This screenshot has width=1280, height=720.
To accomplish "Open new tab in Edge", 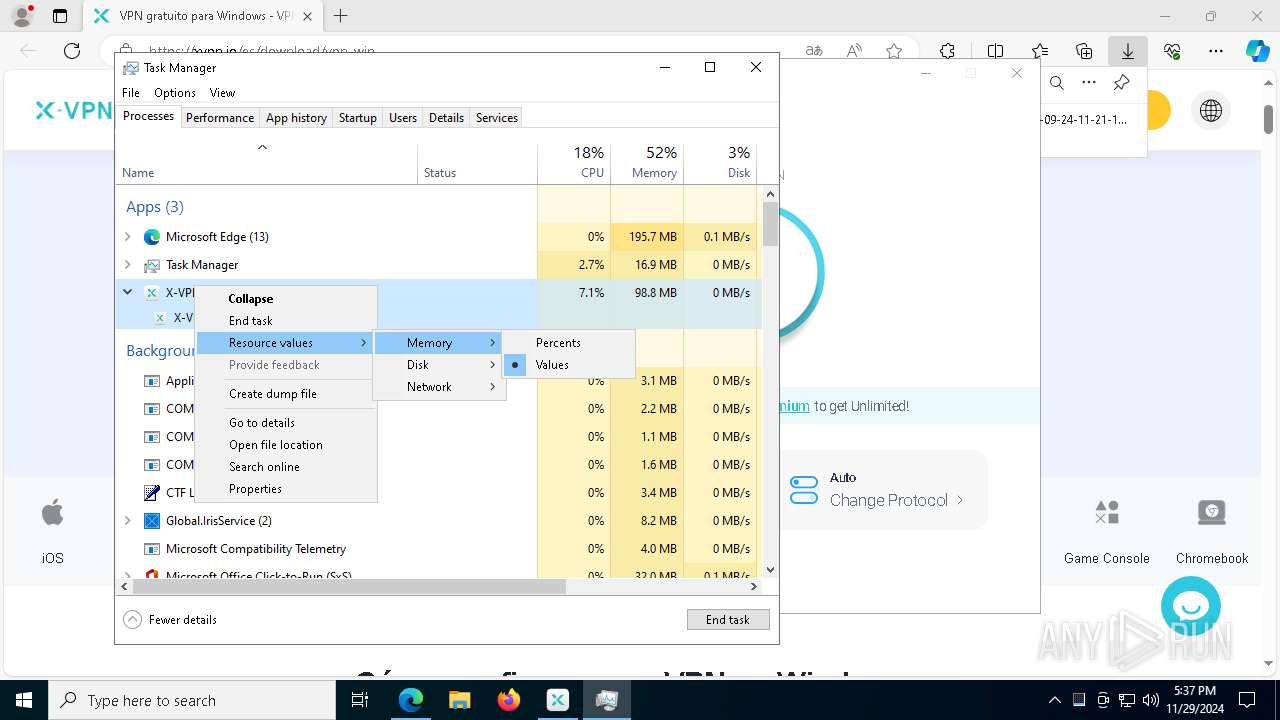I will click(x=340, y=16).
